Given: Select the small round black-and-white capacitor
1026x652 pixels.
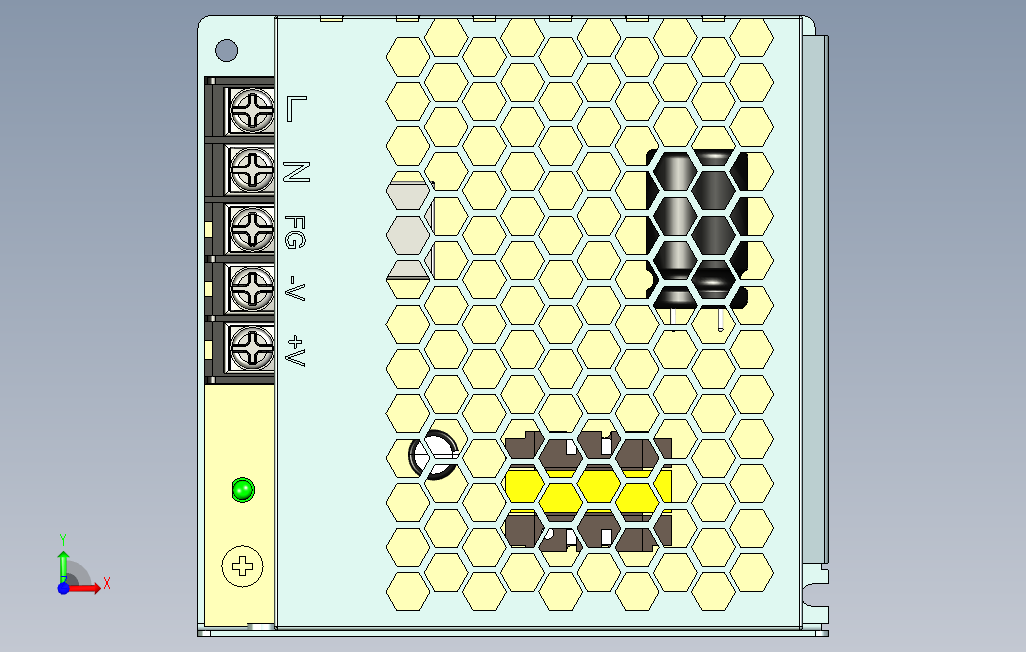Looking at the screenshot, I should 433,455.
